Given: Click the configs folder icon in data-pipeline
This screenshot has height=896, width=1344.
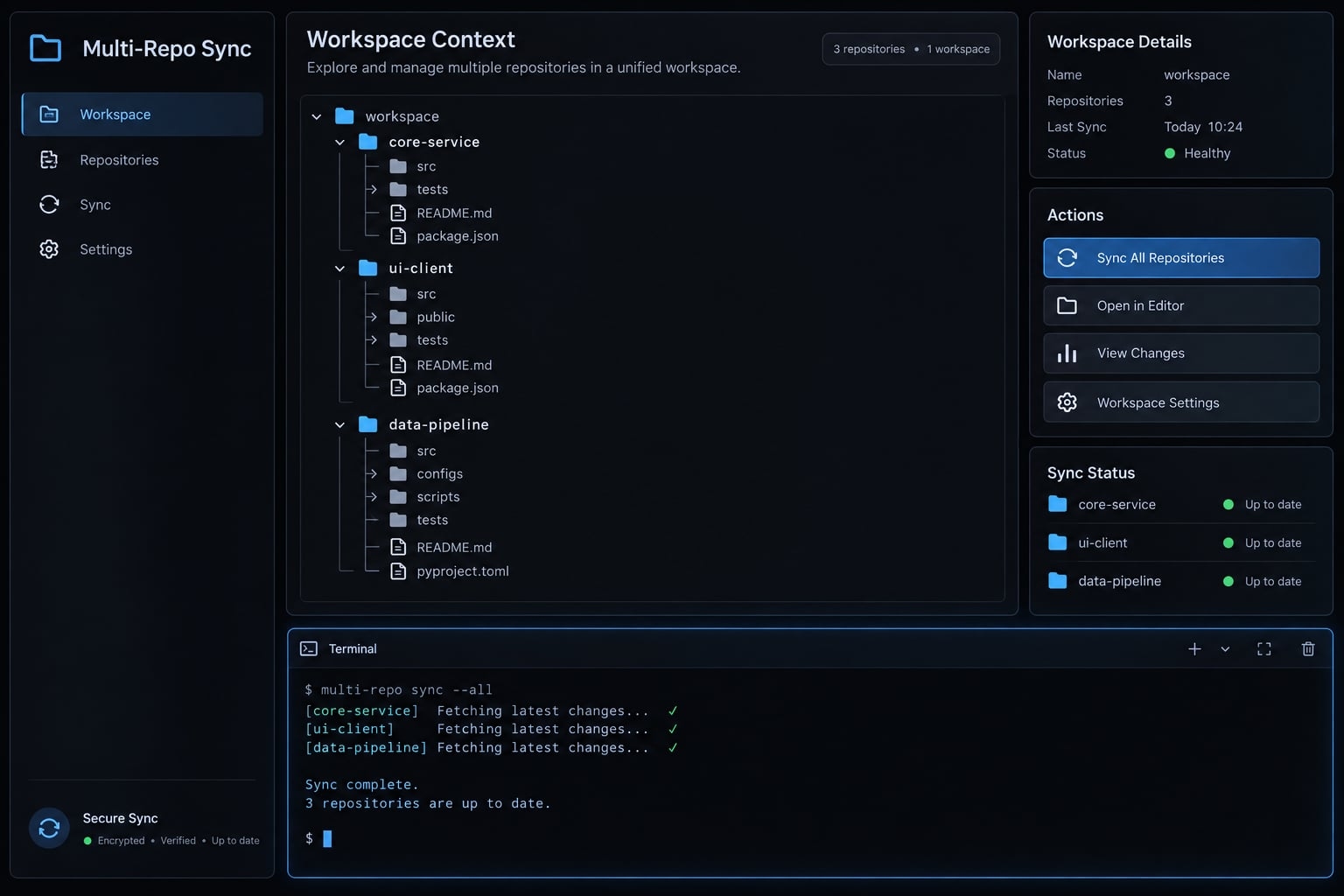Looking at the screenshot, I should click(x=398, y=473).
